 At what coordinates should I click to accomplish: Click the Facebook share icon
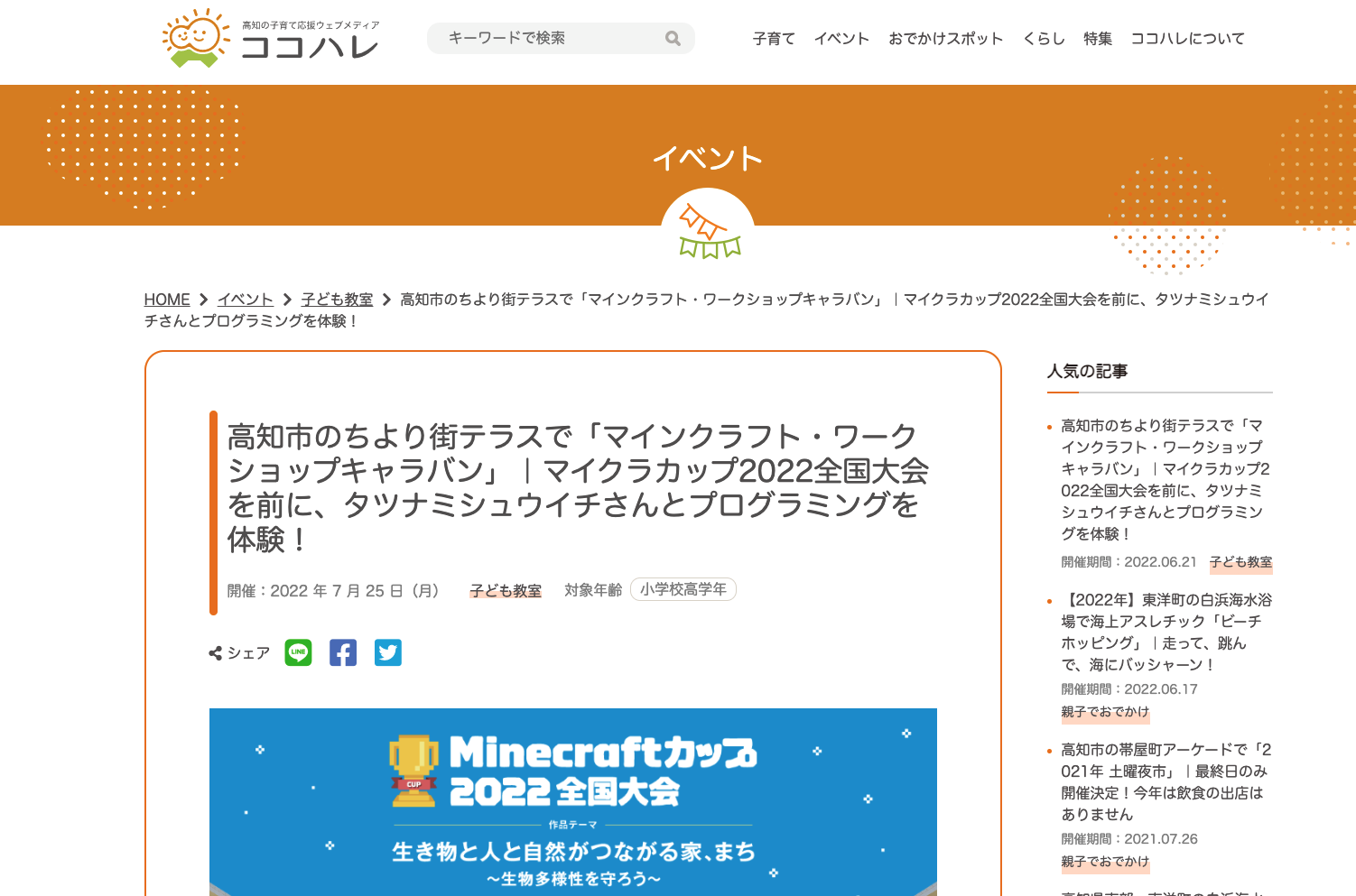point(343,652)
